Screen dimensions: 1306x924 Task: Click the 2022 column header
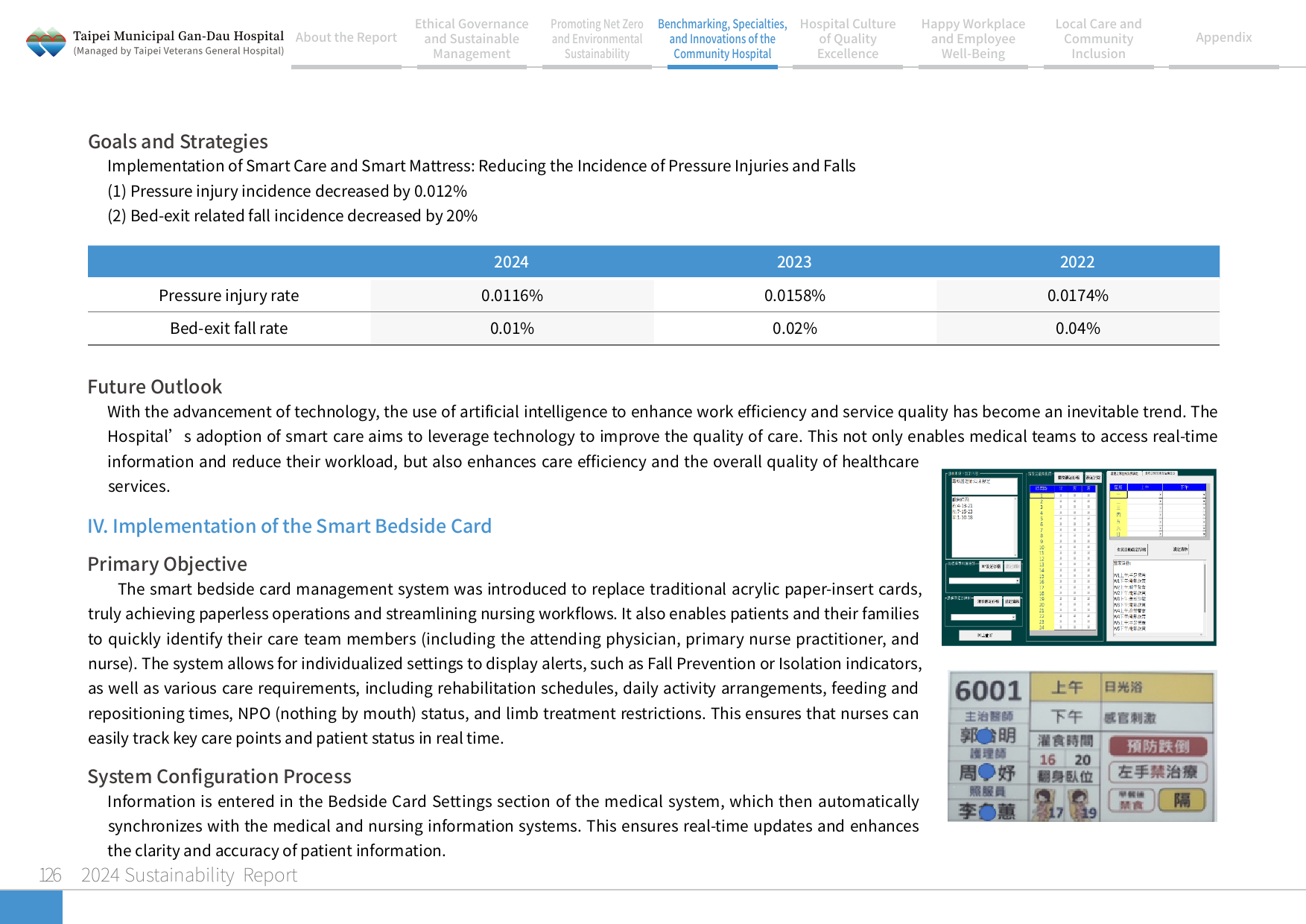point(1077,262)
